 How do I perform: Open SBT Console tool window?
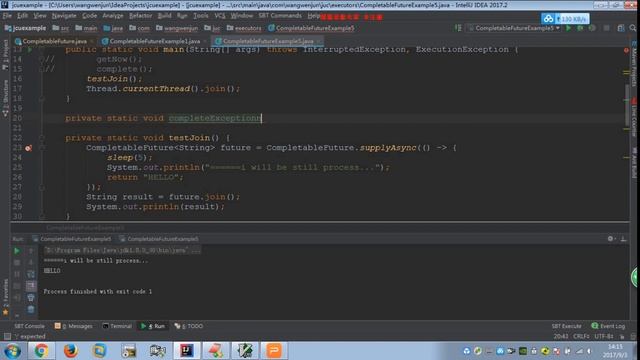pos(29,326)
